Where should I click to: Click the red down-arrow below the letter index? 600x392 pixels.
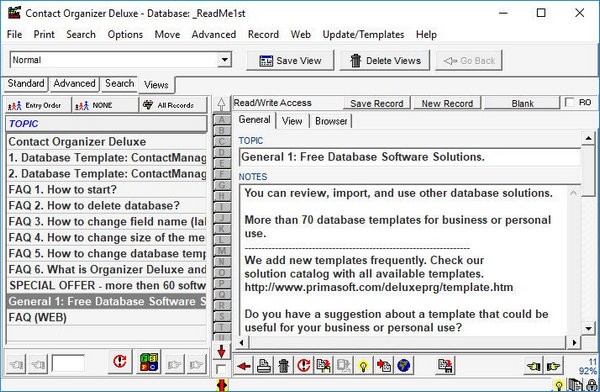221,351
